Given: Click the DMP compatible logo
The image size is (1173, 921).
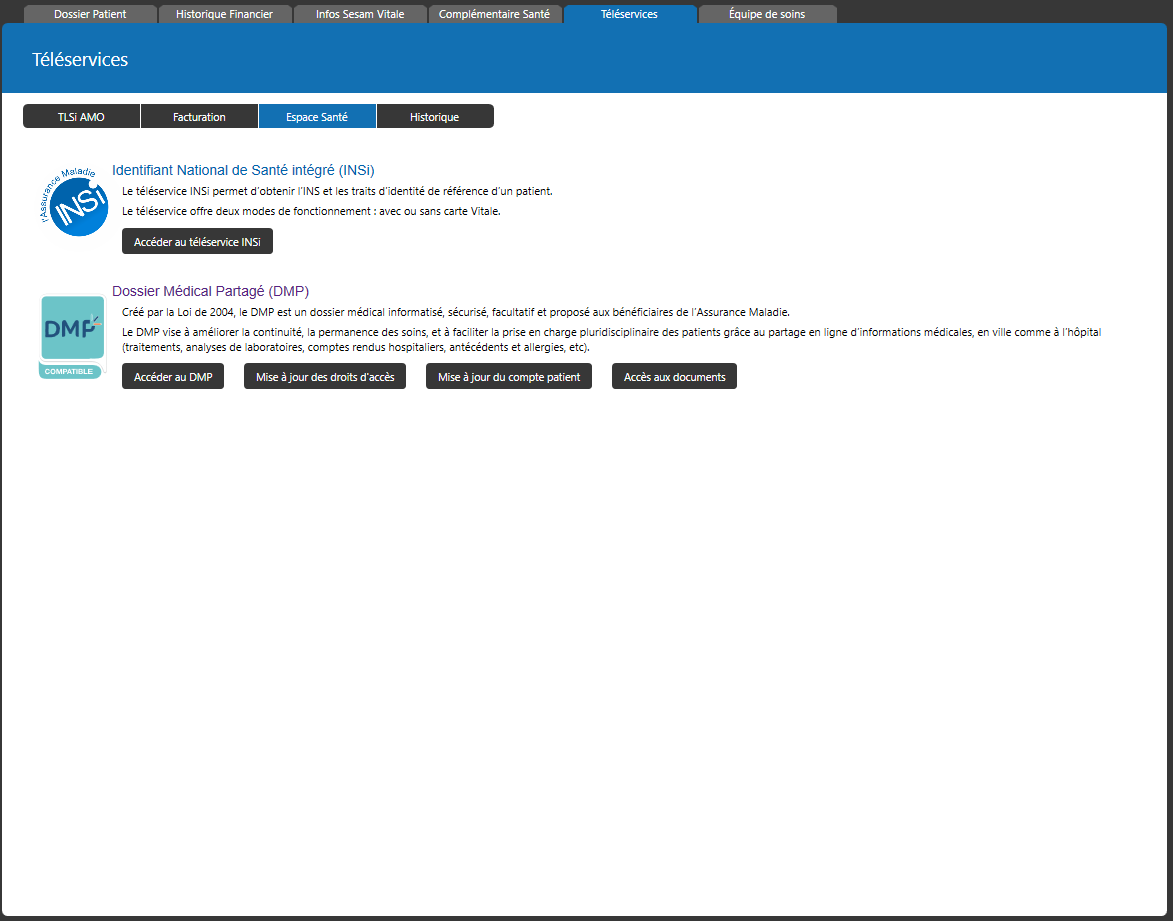Looking at the screenshot, I should (72, 336).
